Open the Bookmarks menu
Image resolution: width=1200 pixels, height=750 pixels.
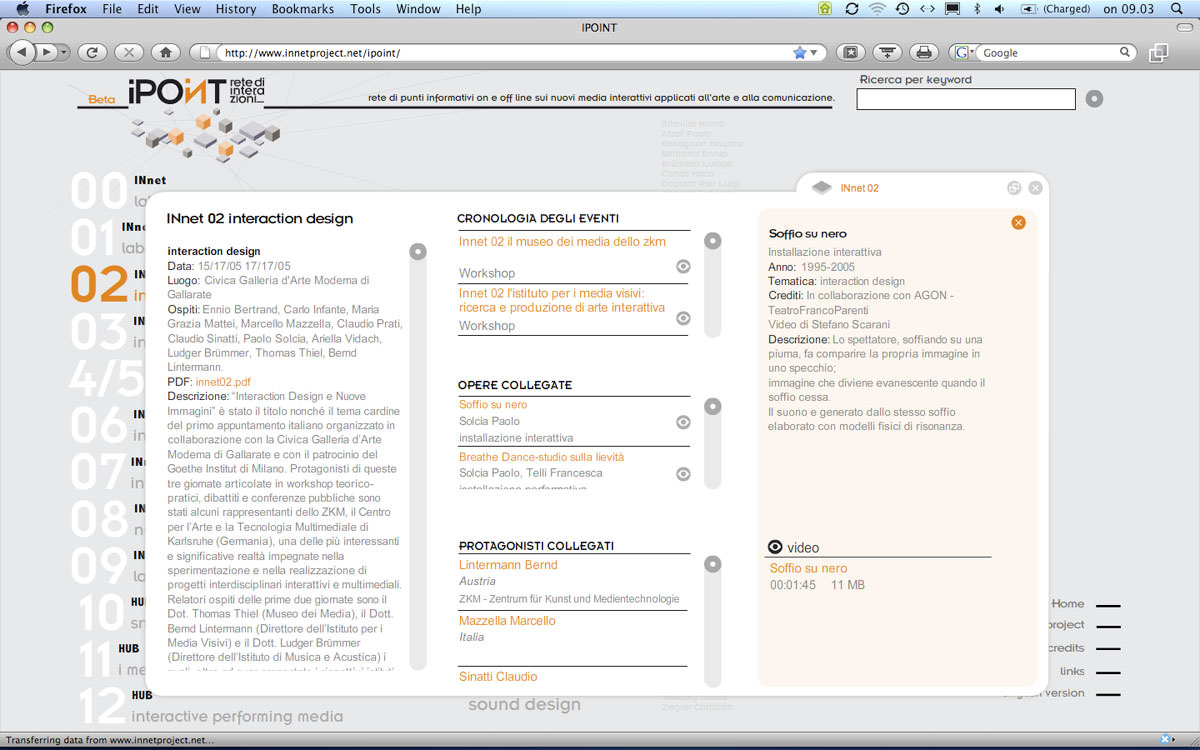tap(303, 9)
